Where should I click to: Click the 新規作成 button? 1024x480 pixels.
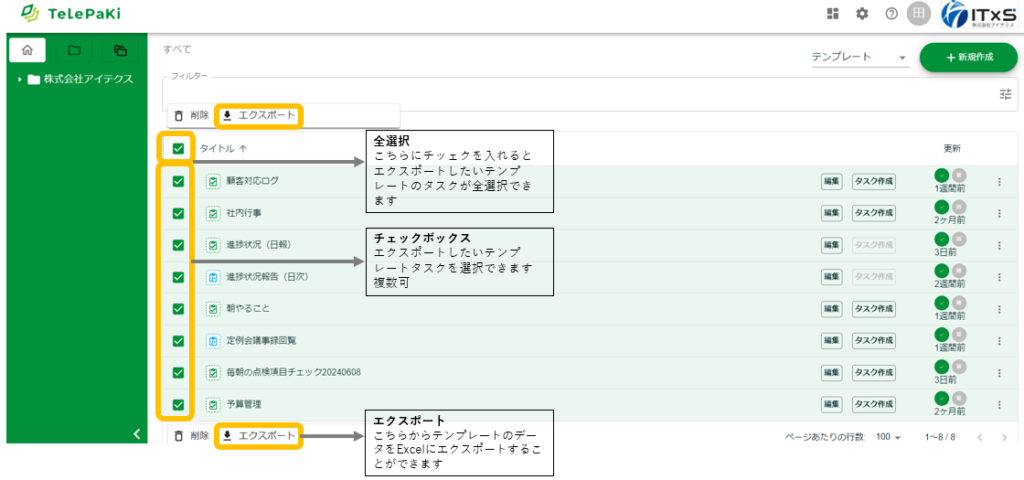click(968, 58)
